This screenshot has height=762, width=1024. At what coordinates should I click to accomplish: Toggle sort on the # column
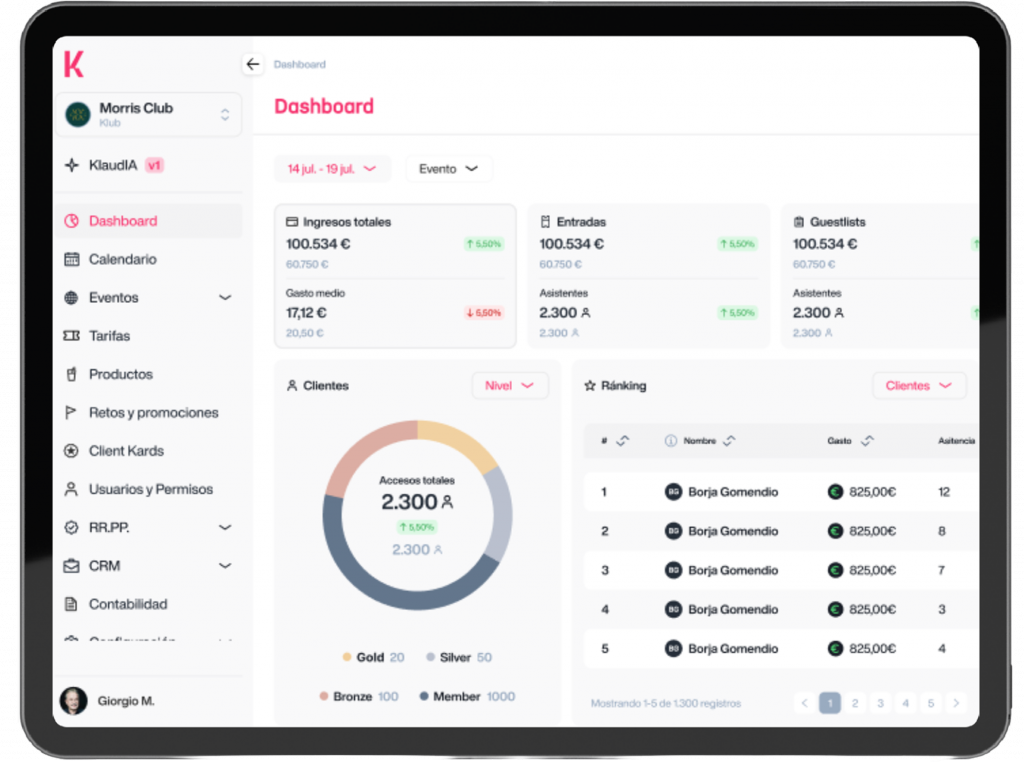622,441
